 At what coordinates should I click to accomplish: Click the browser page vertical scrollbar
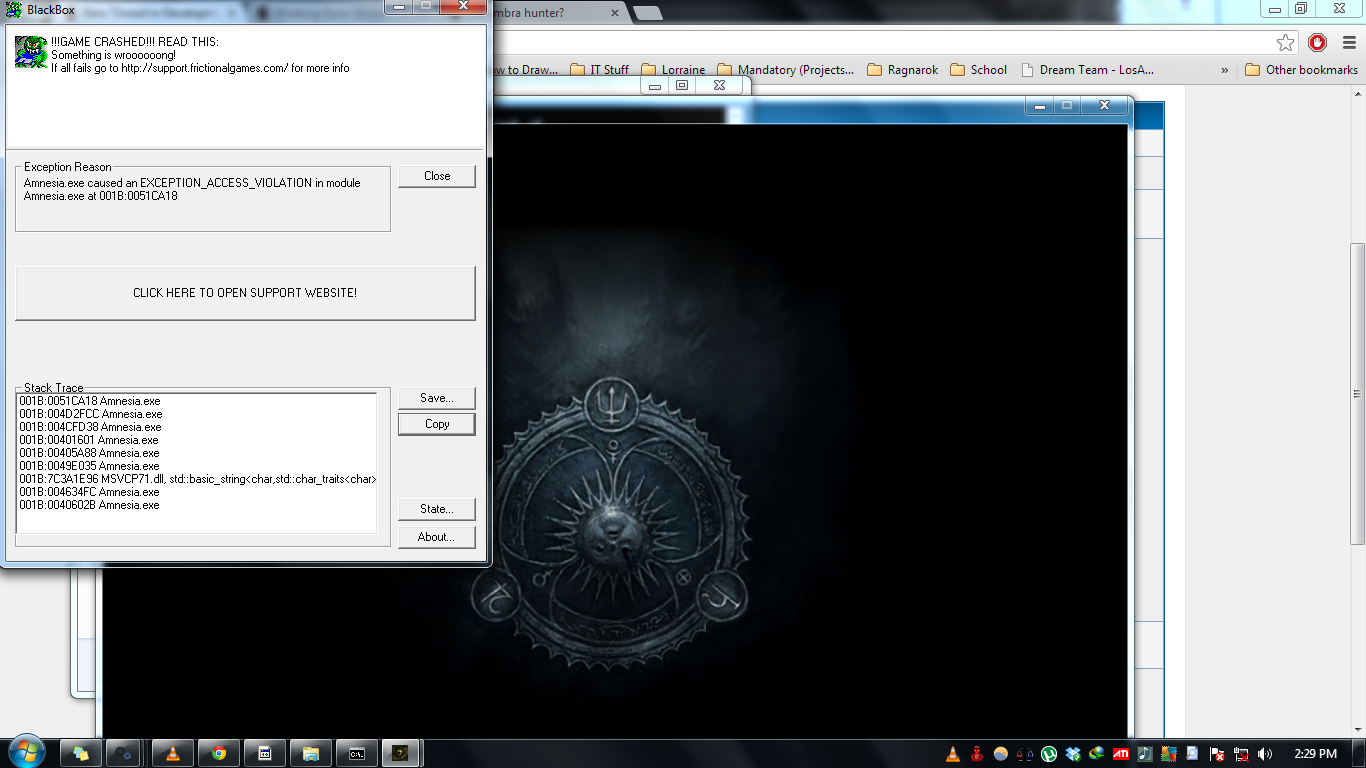pyautogui.click(x=1357, y=392)
